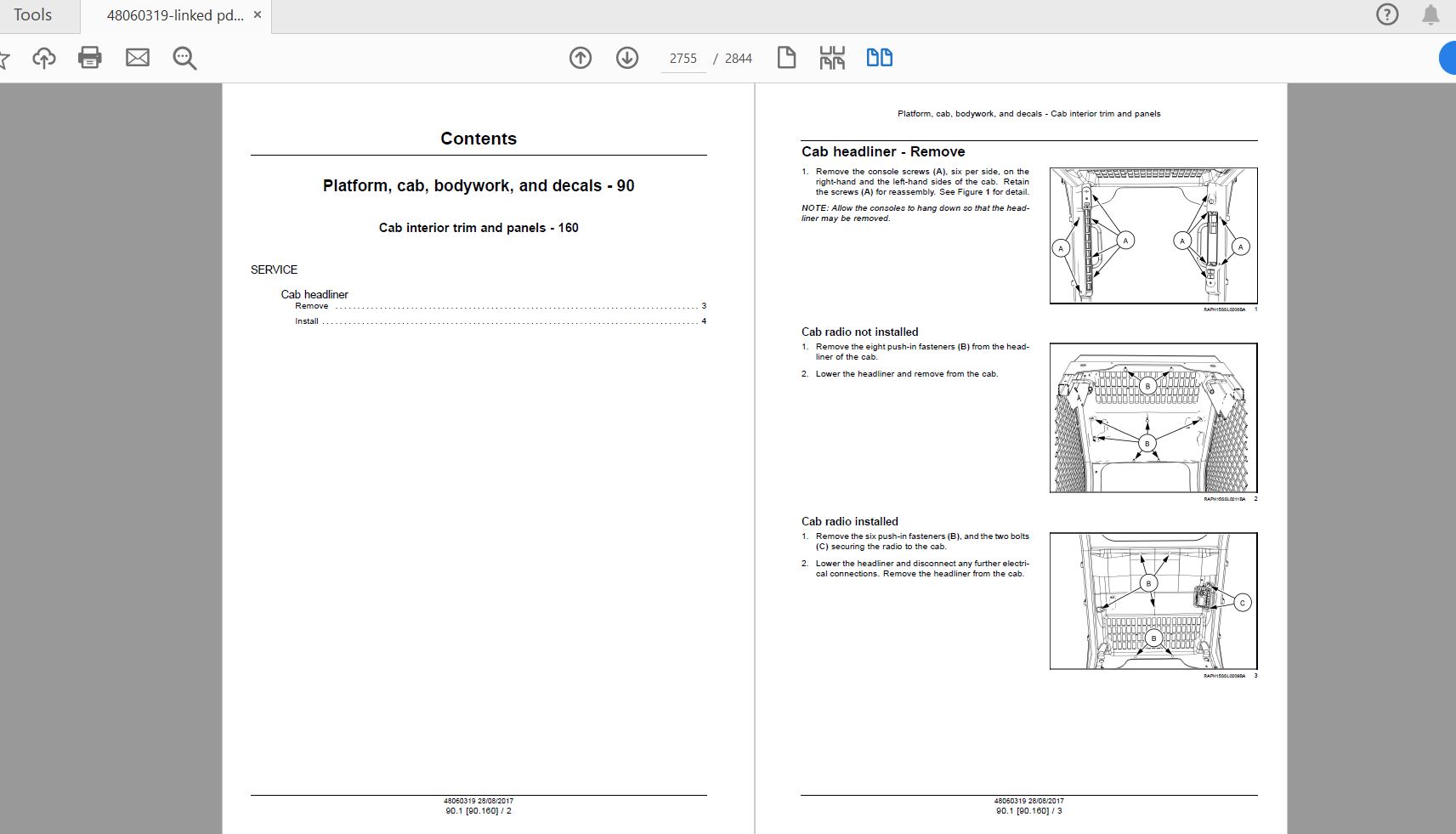The image size is (1456, 834).
Task: Close the 48060319-linked pdf tab
Action: coord(258,15)
